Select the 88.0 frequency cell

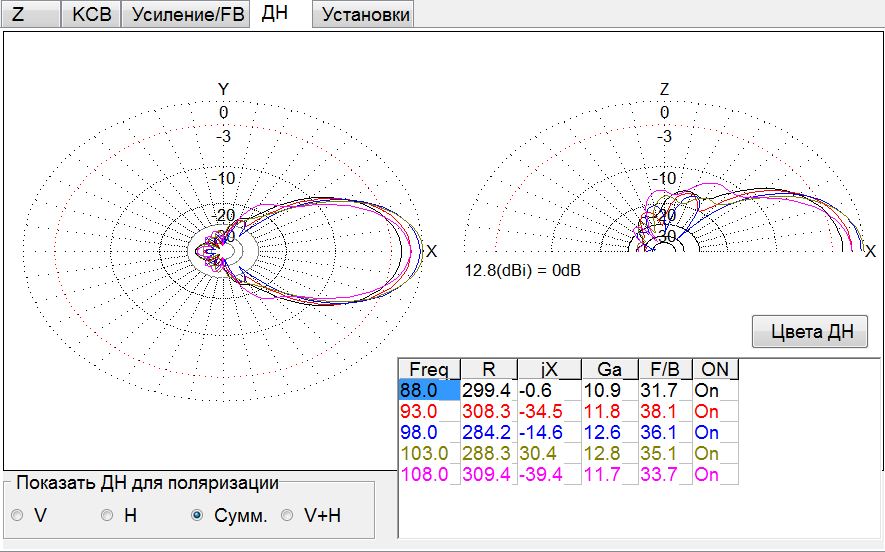click(x=429, y=390)
